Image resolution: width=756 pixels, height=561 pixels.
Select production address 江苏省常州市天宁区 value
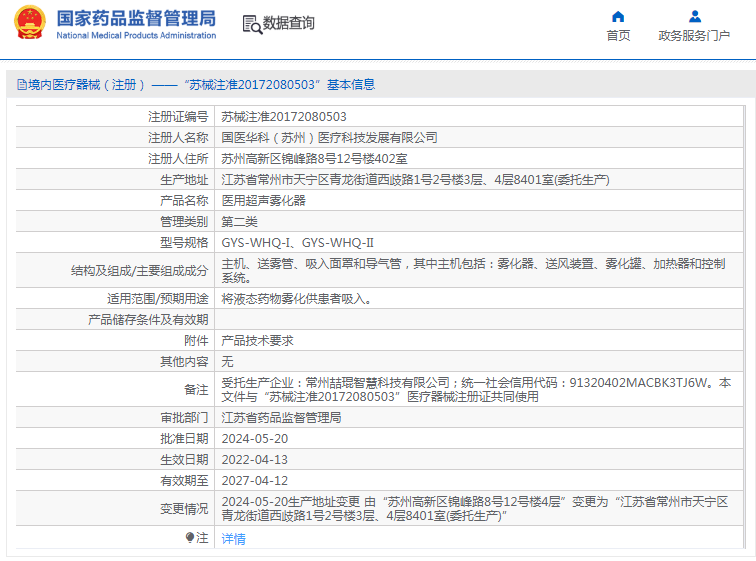[415, 180]
